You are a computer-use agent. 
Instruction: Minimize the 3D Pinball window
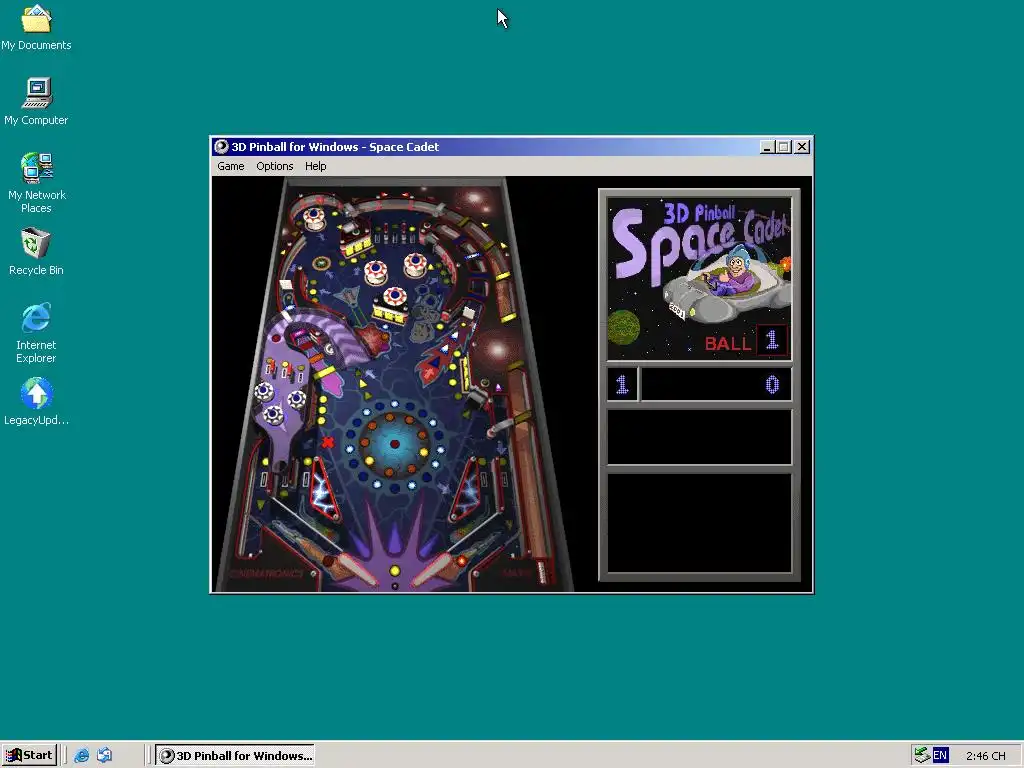[767, 147]
